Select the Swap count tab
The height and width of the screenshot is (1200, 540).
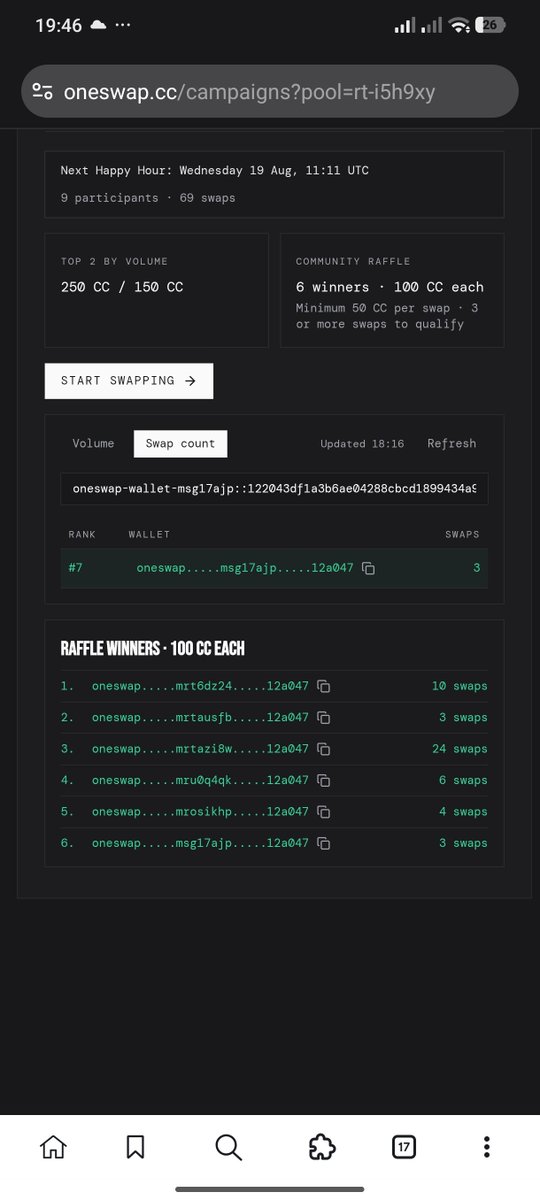coord(181,444)
